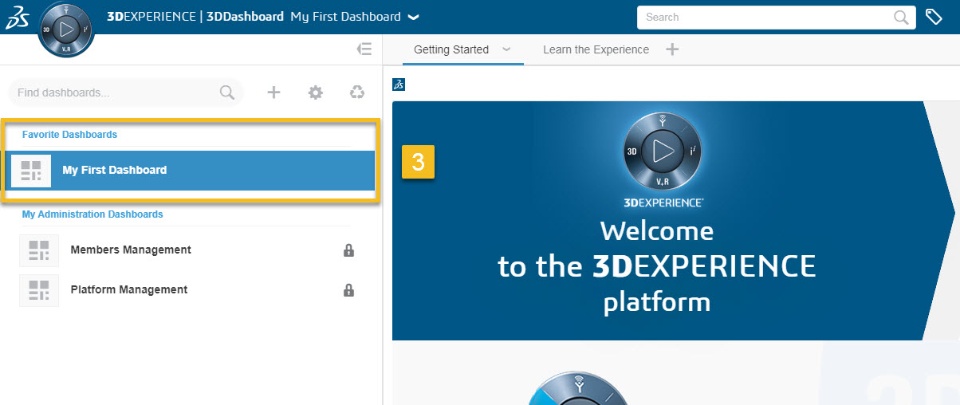Expand My First Dashboard title dropdown
The height and width of the screenshot is (405, 960).
(414, 18)
